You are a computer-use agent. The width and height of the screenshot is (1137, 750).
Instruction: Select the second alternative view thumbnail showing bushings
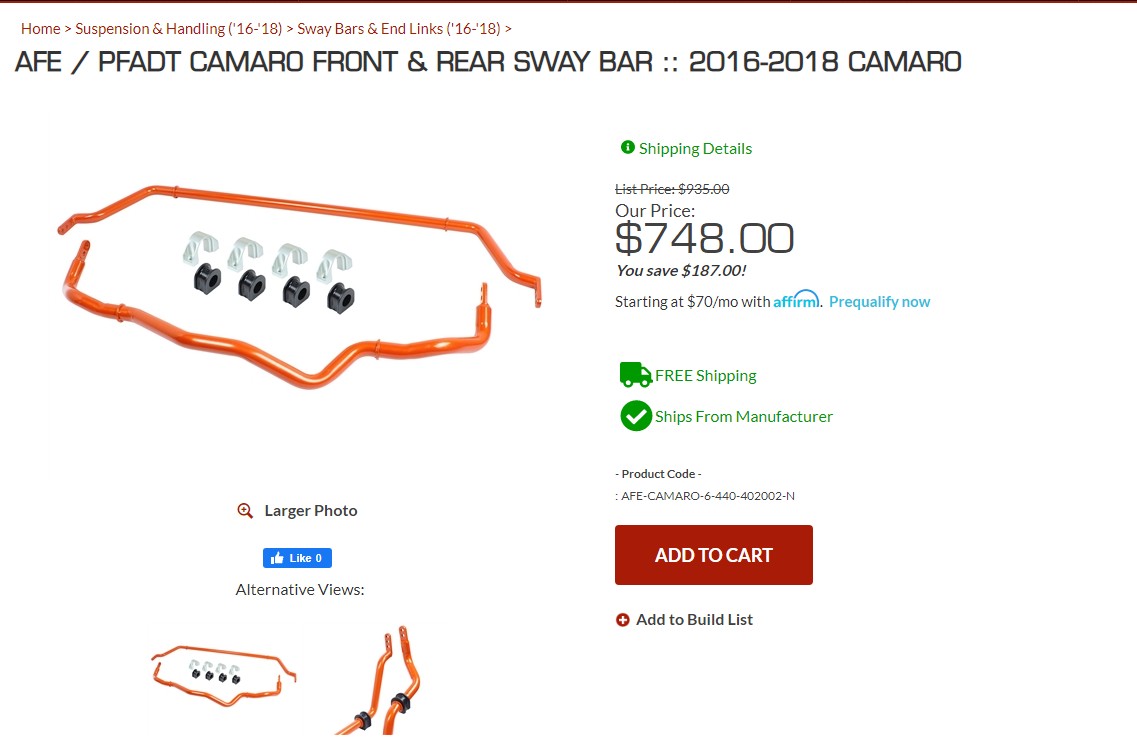click(379, 680)
